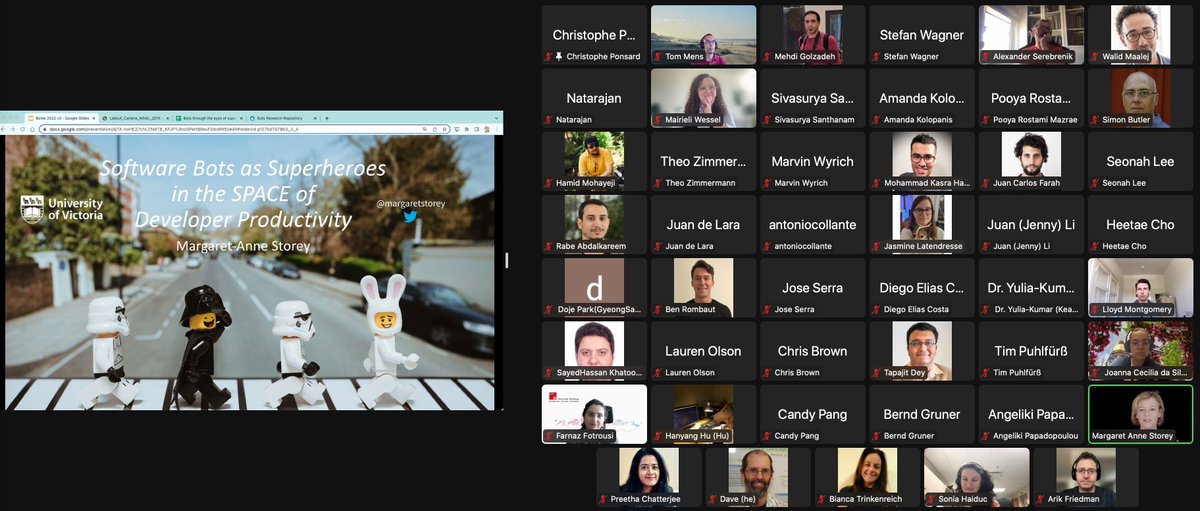Click muted mic icon of Seonah Lee
The image size is (1200, 511).
(1093, 183)
